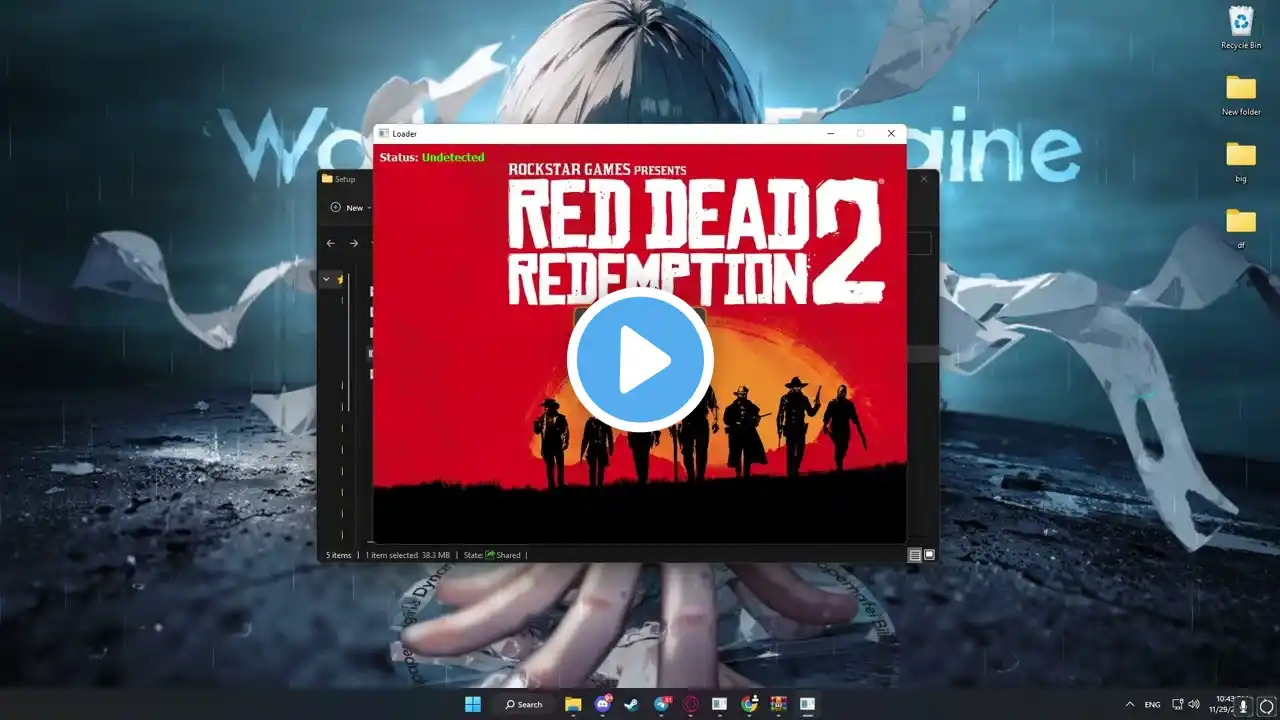Click the Loader window title icon

tap(383, 133)
